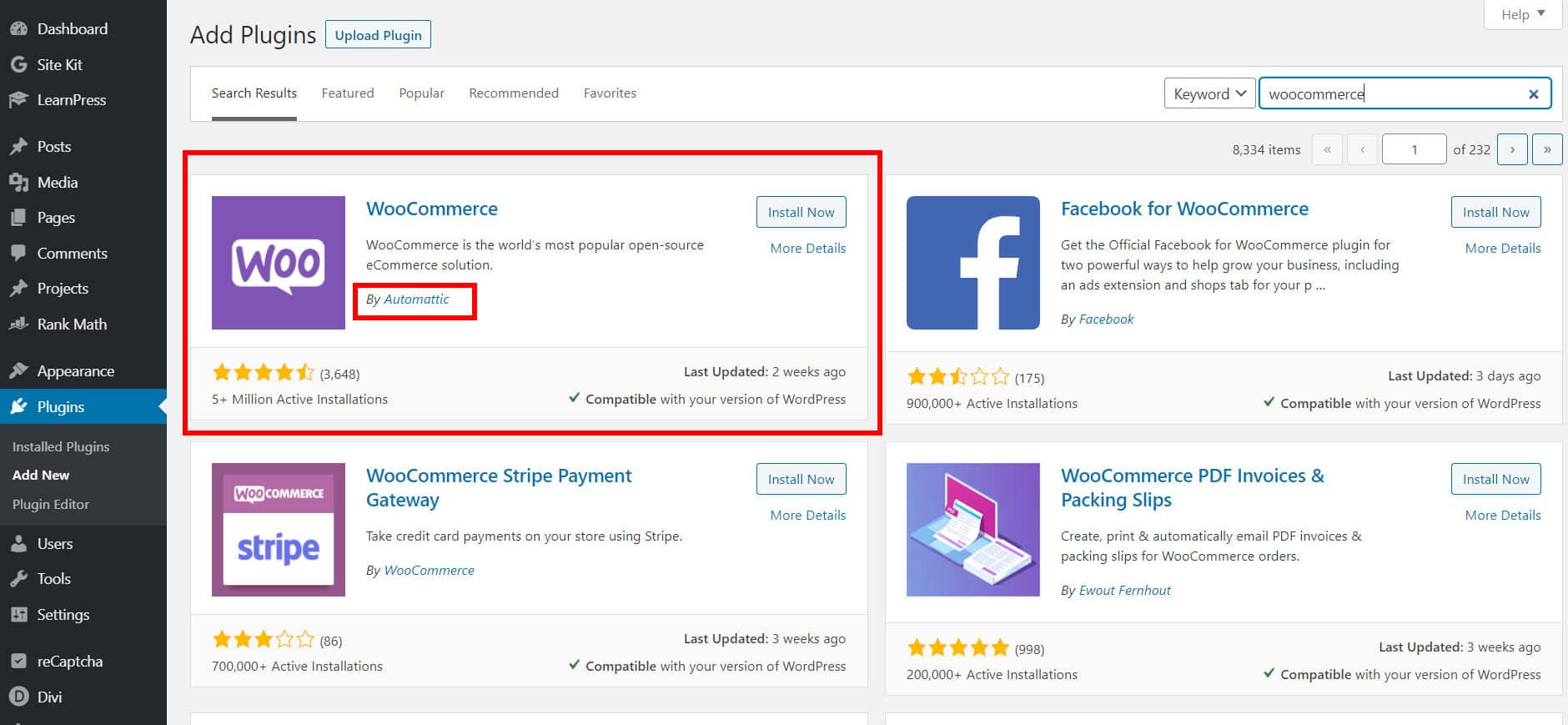
Task: Open Installed Plugins submenu item
Action: [x=61, y=447]
